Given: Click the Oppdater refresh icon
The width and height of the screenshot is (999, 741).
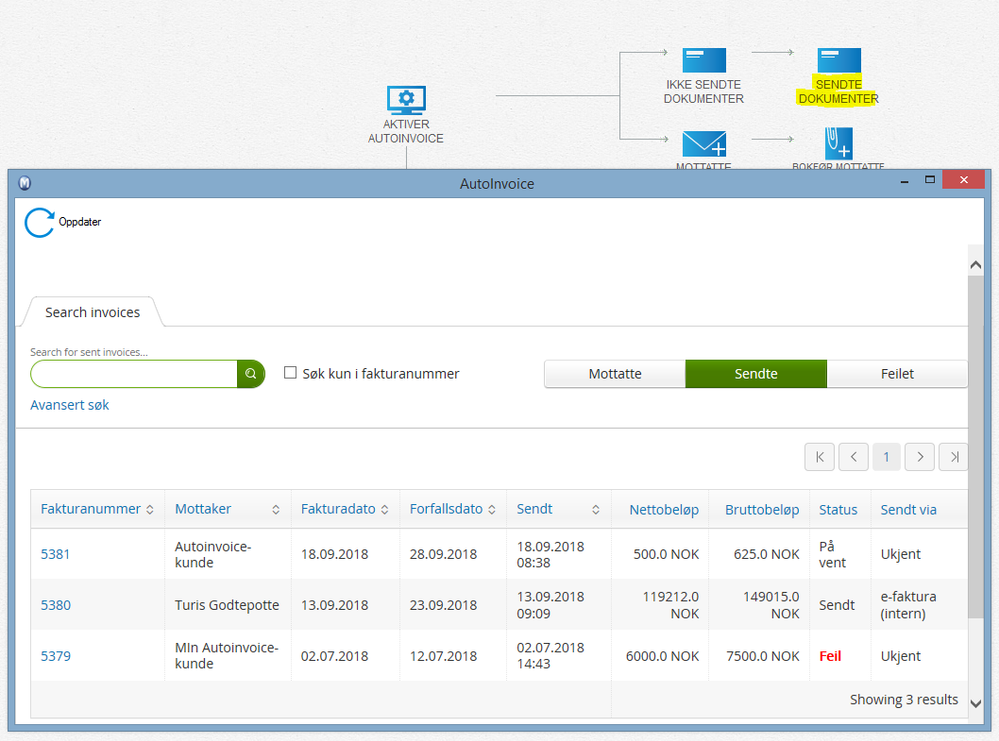Looking at the screenshot, I should (x=40, y=222).
